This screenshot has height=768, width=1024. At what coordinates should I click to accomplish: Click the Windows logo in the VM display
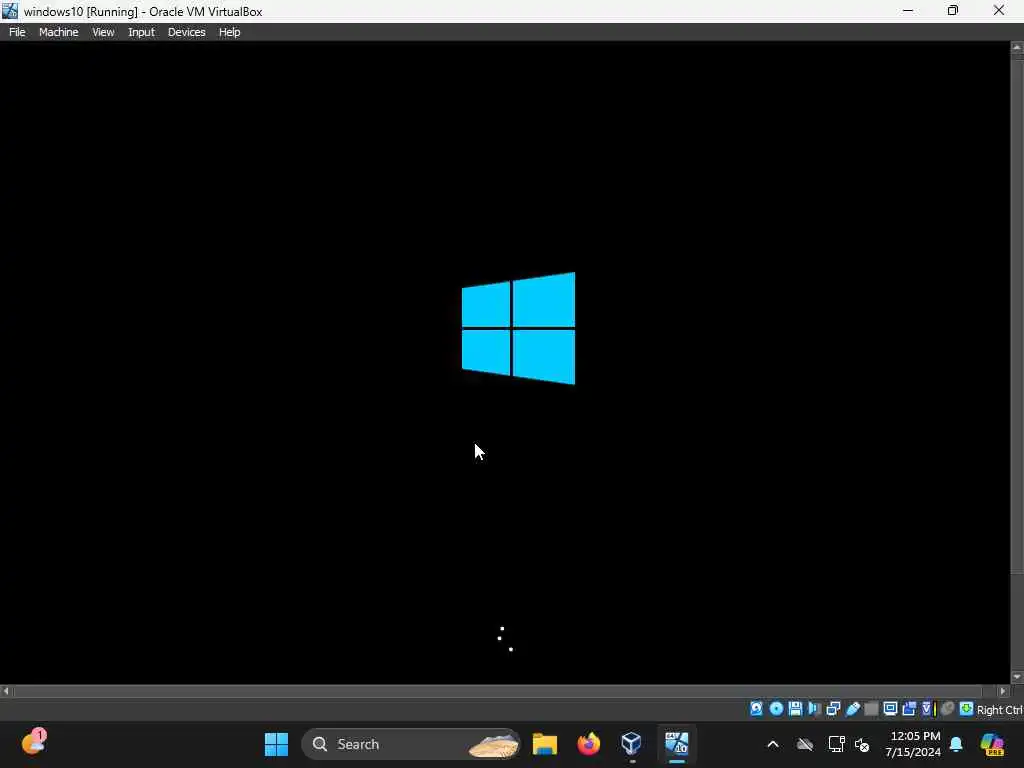click(x=519, y=328)
